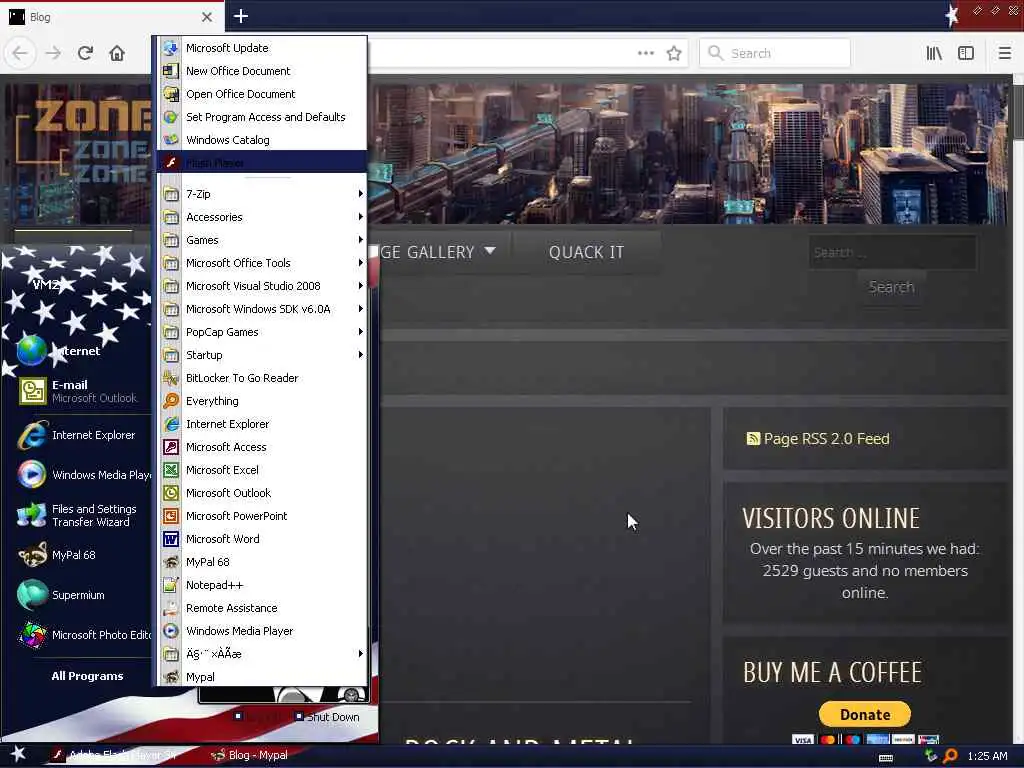1024x768 pixels.
Task: Expand the garbled-name folder submenu
Action: click(x=262, y=654)
